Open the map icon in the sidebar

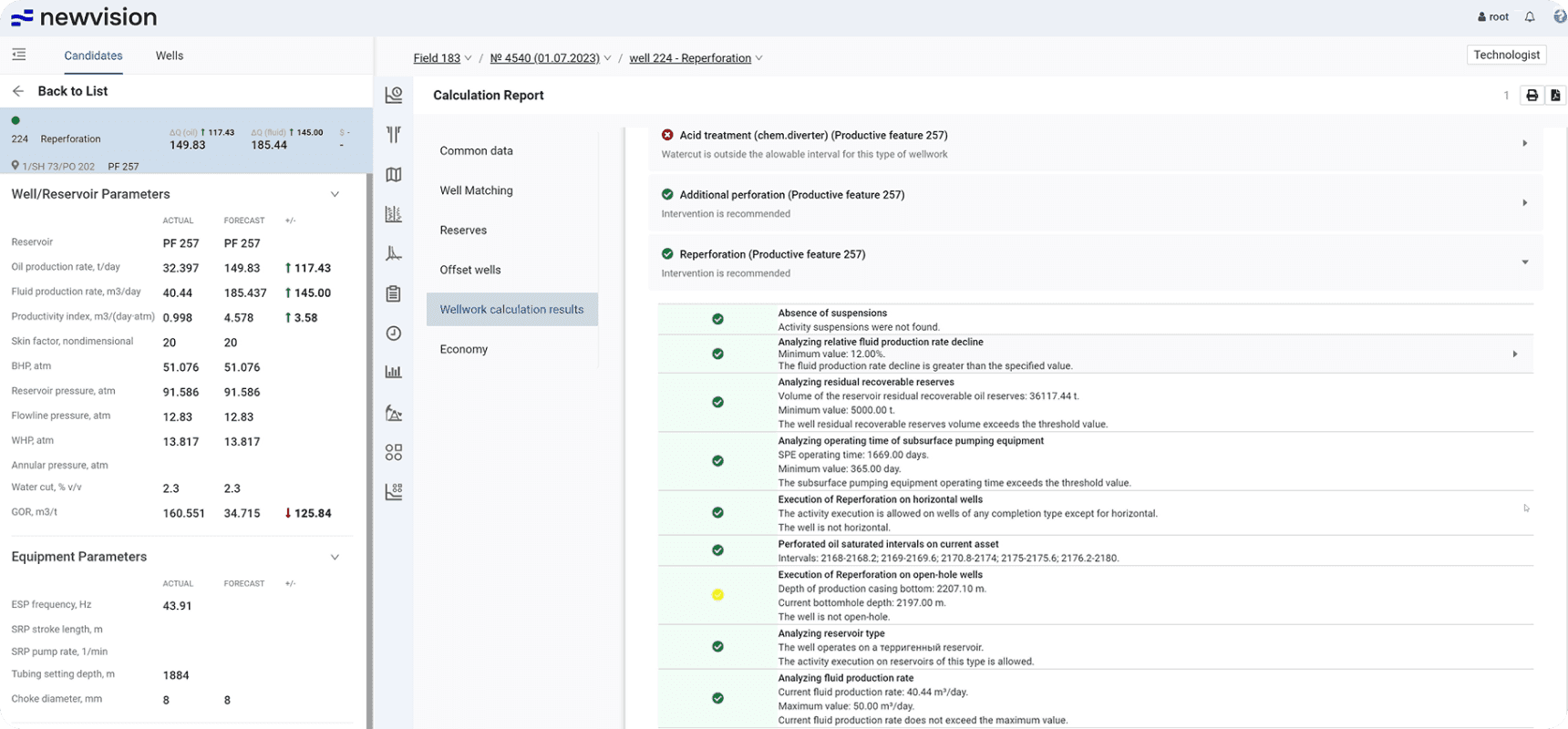pyautogui.click(x=393, y=174)
